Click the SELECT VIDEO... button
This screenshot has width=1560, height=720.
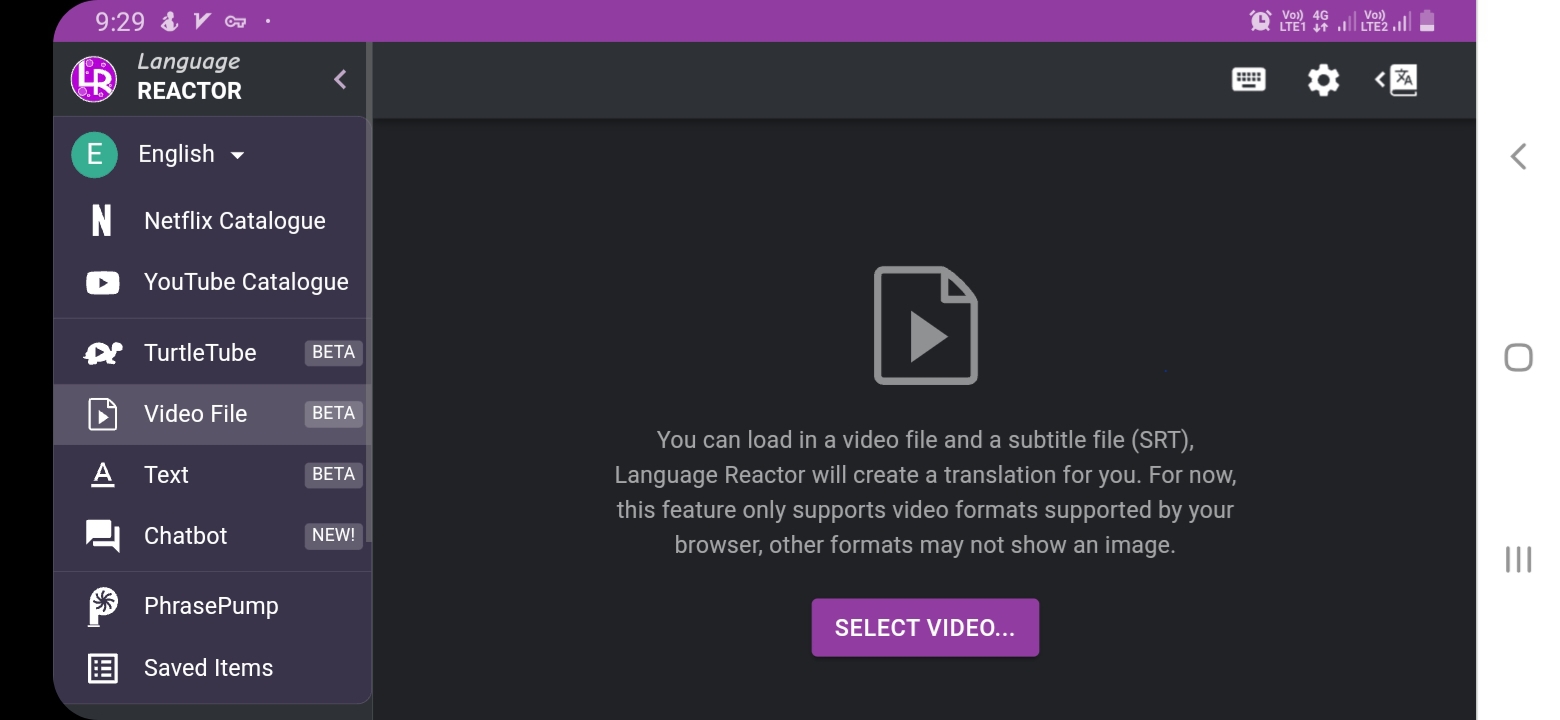pos(925,628)
